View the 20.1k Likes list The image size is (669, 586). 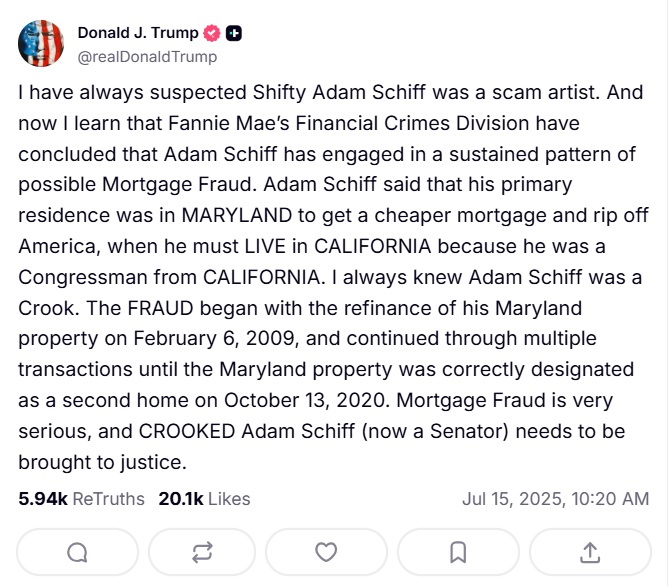tap(204, 498)
